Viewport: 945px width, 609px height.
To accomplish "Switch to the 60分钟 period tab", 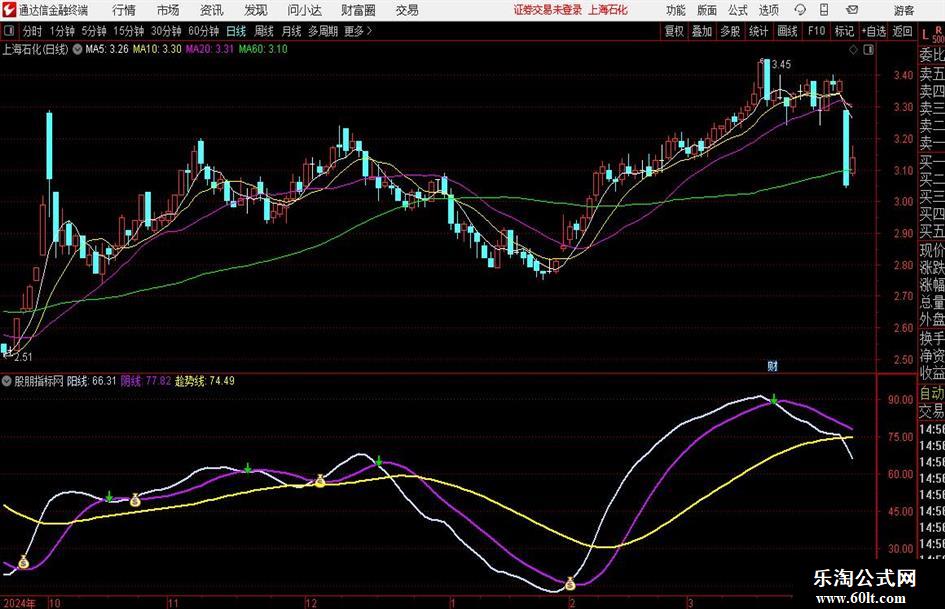I will [x=203, y=31].
